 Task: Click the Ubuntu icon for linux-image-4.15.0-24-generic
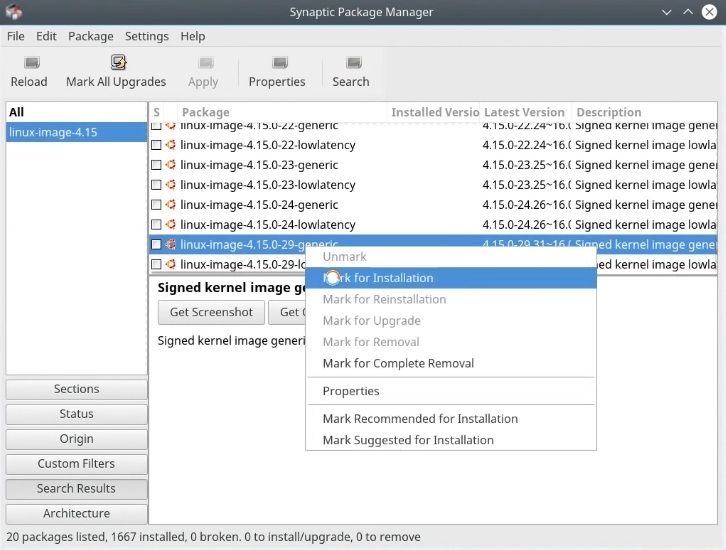point(171,205)
